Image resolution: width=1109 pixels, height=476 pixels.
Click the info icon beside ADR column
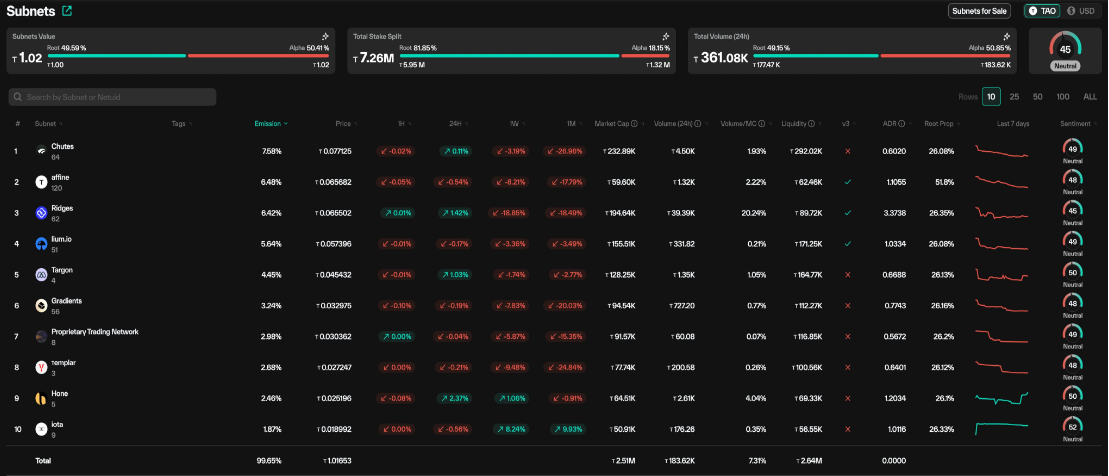coord(901,124)
